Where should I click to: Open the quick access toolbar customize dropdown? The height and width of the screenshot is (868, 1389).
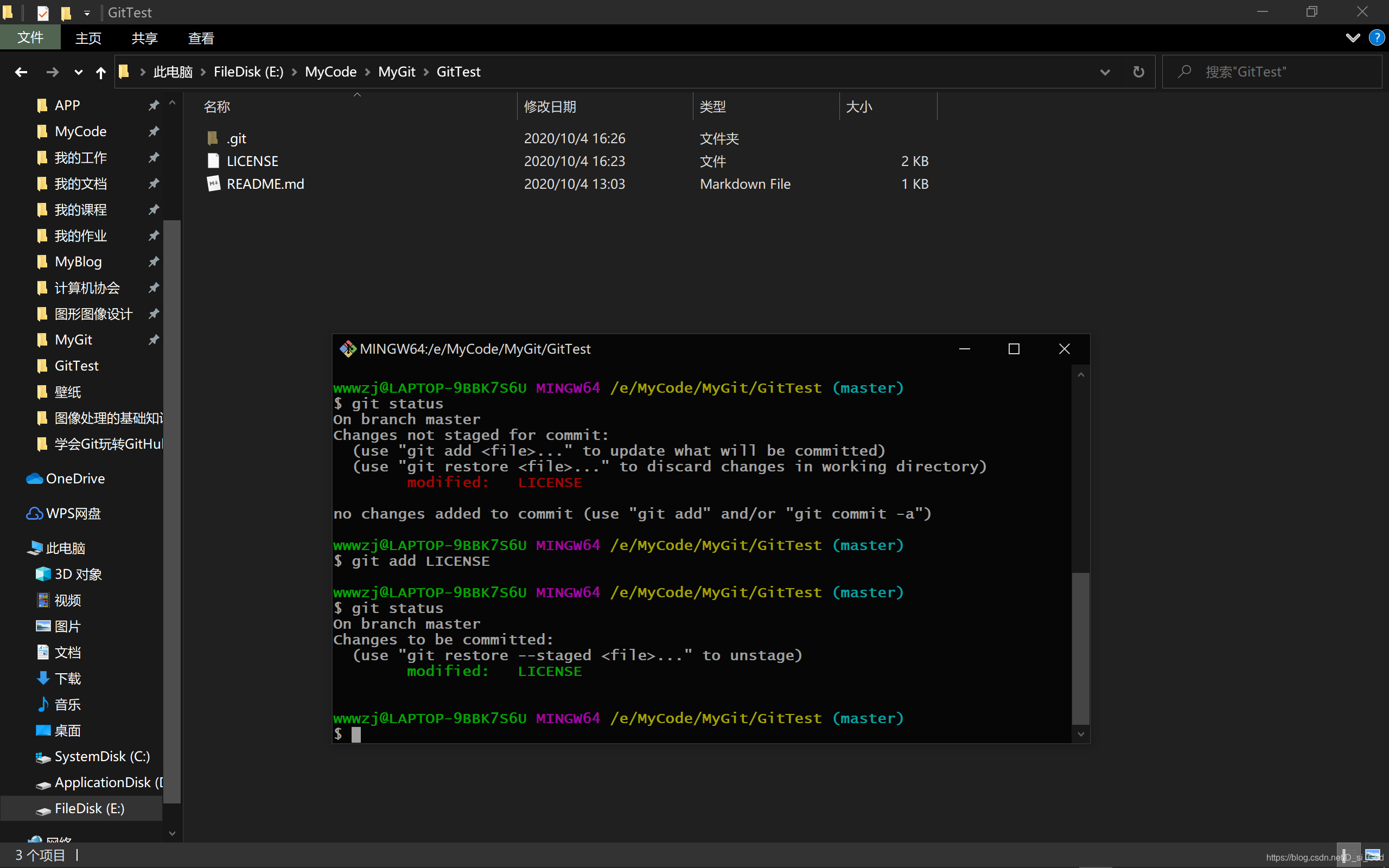(x=87, y=12)
